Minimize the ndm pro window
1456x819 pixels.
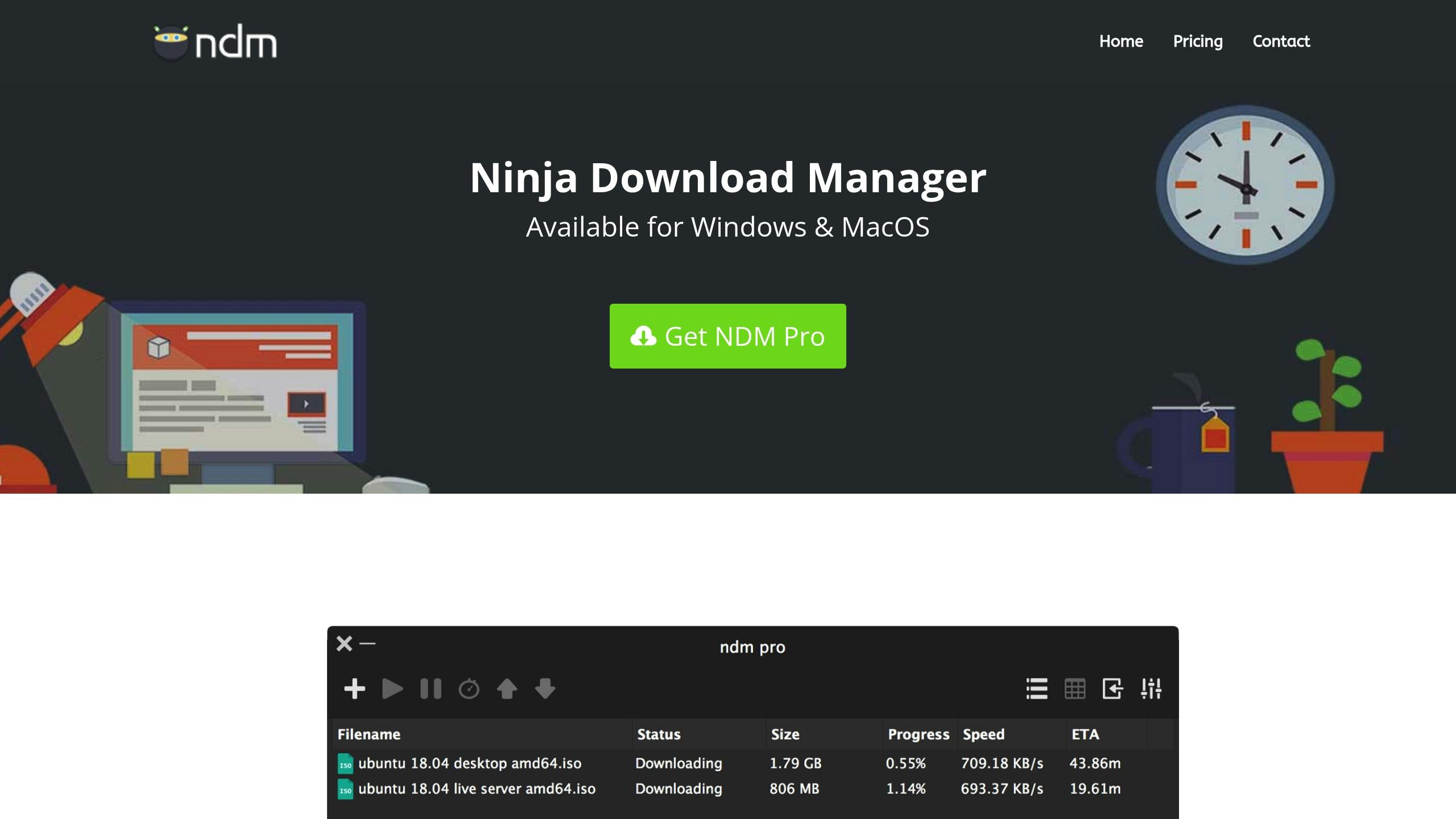(x=368, y=643)
